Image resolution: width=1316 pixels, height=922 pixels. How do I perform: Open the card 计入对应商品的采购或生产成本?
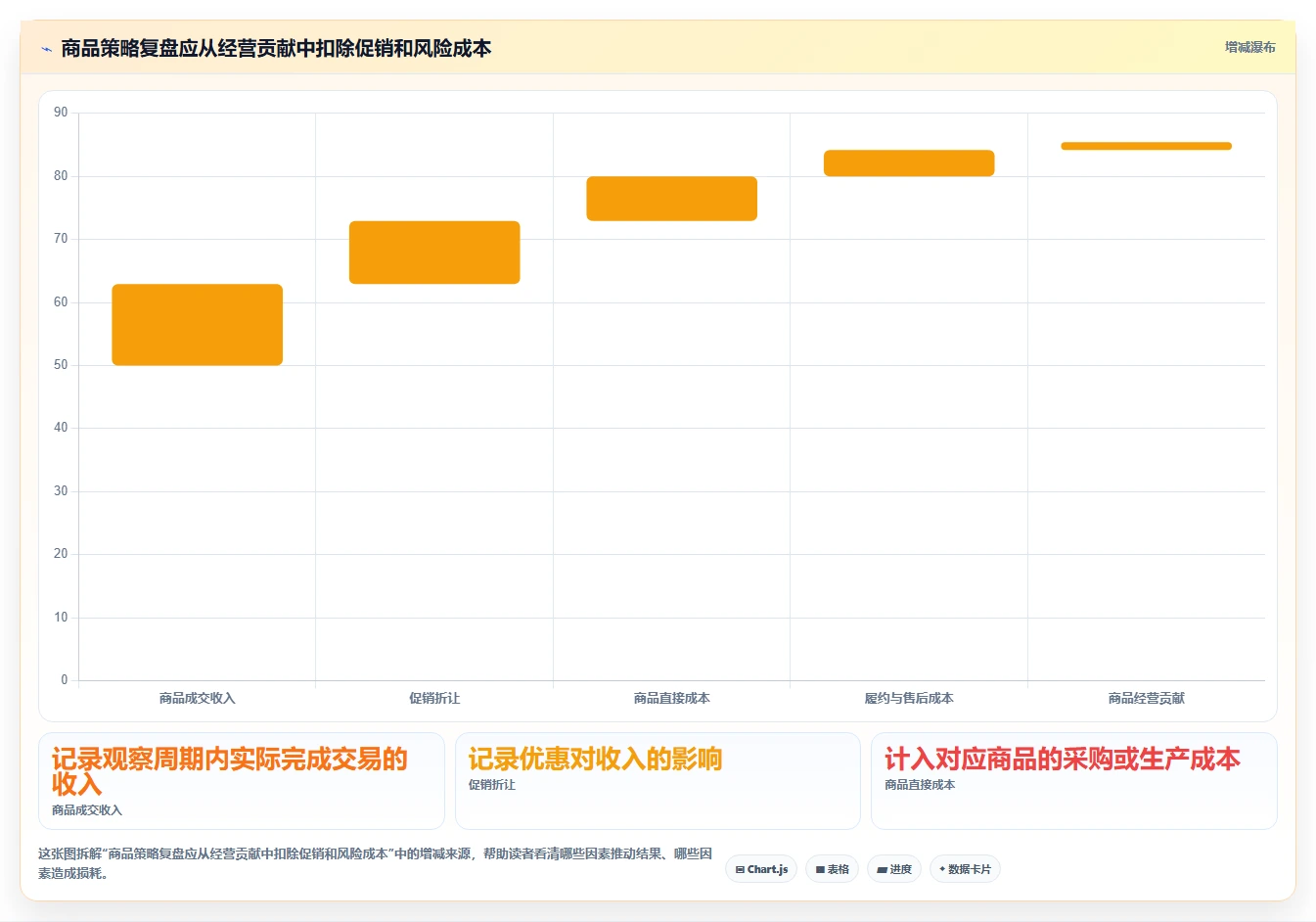1074,781
